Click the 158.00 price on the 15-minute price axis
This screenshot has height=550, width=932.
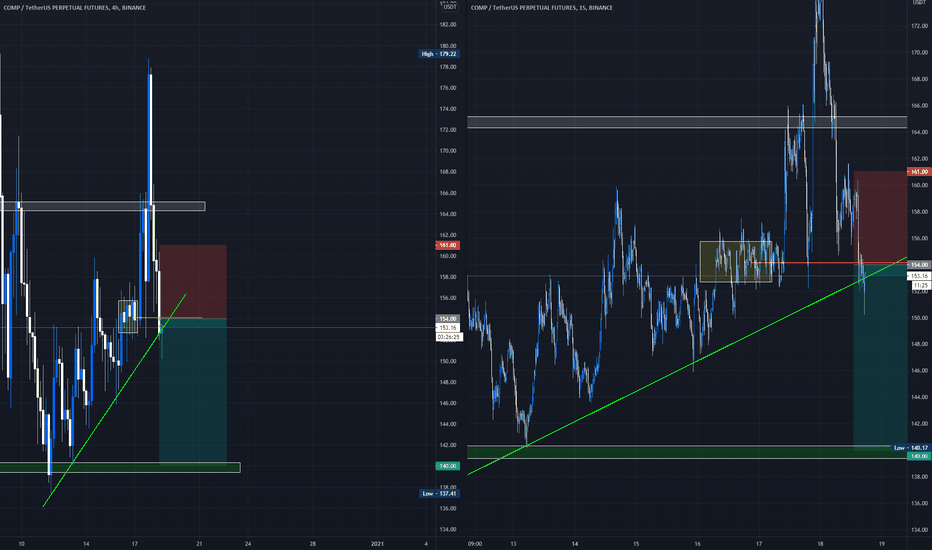[x=920, y=212]
